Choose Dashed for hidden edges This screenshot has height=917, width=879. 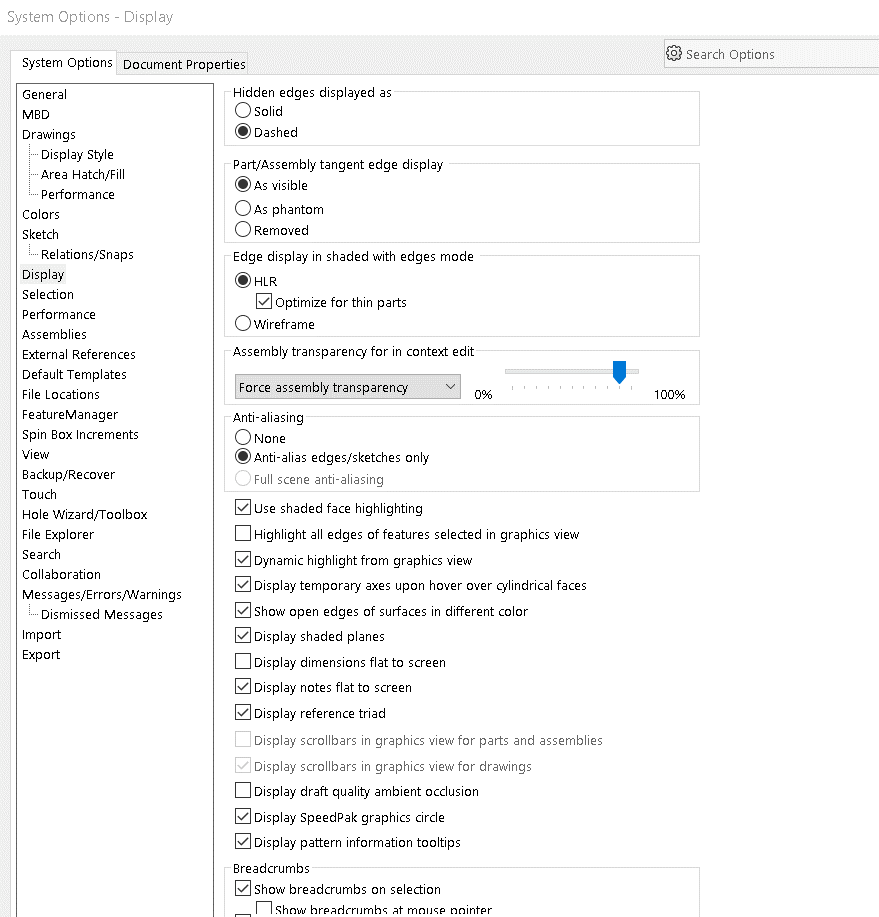click(243, 132)
